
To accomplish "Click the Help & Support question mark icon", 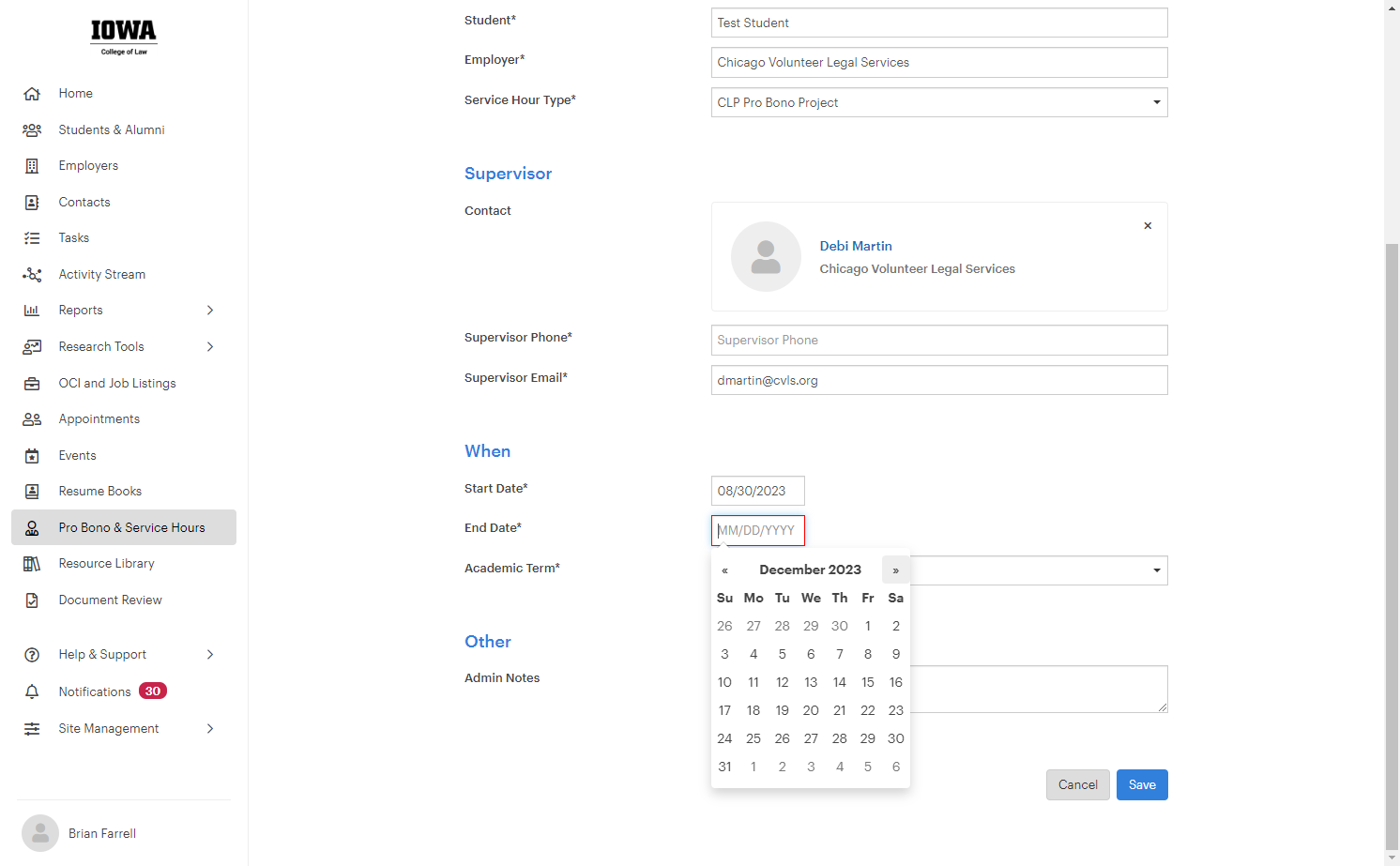I will click(x=32, y=655).
